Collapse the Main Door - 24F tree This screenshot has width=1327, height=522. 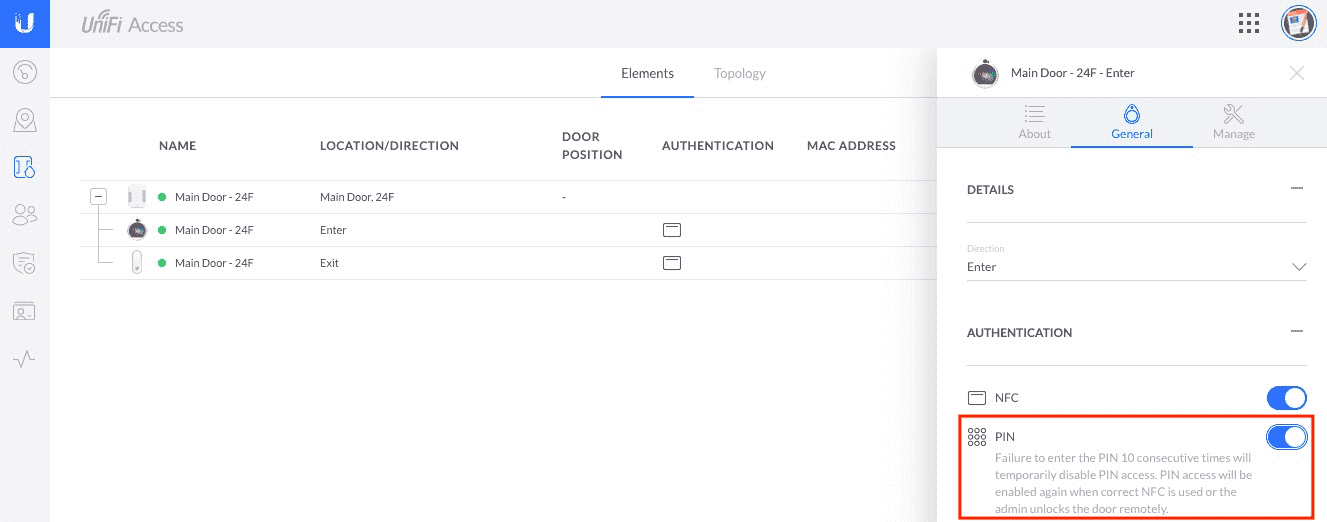[98, 197]
